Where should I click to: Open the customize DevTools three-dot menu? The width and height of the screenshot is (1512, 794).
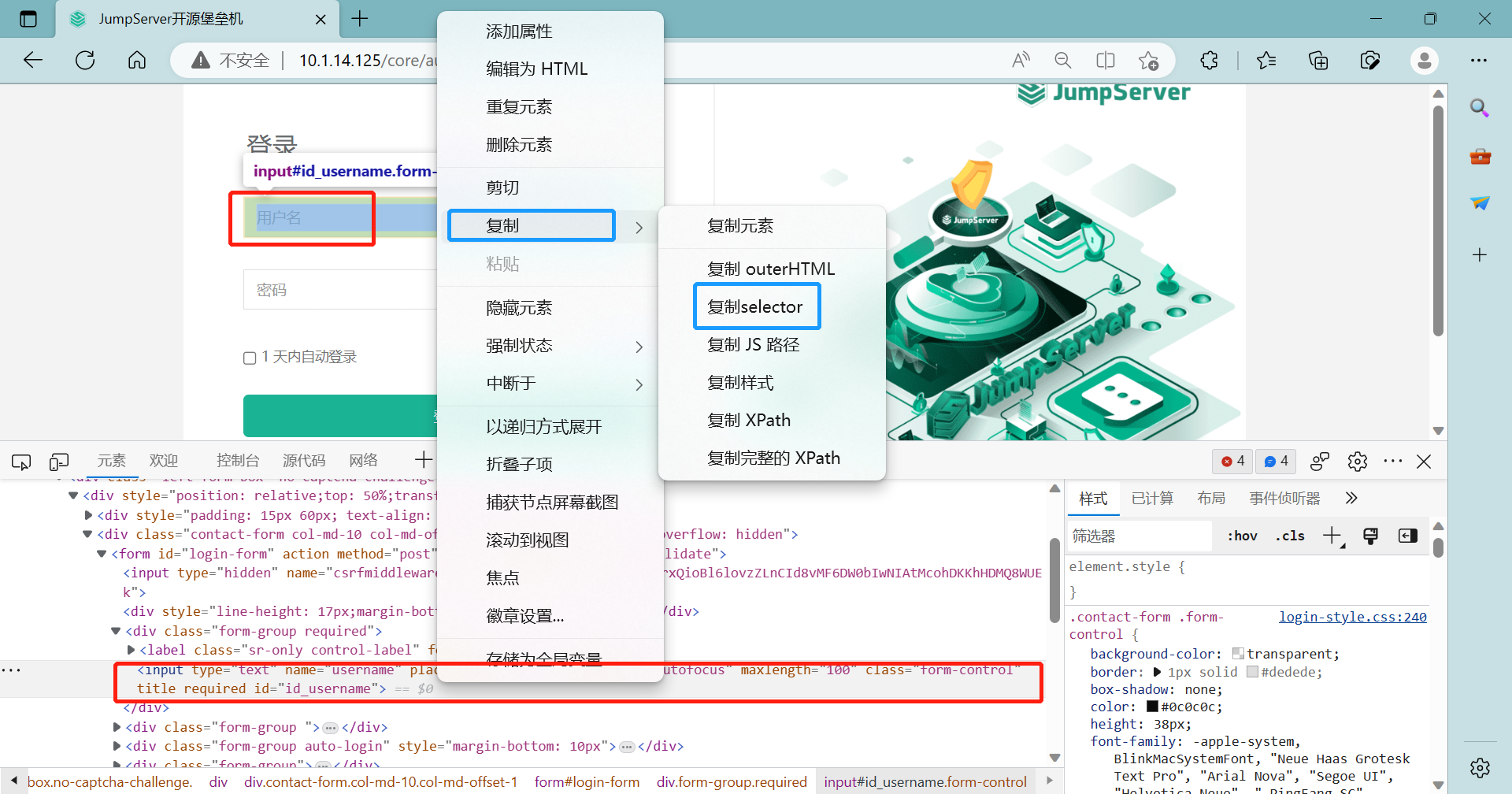1393,461
